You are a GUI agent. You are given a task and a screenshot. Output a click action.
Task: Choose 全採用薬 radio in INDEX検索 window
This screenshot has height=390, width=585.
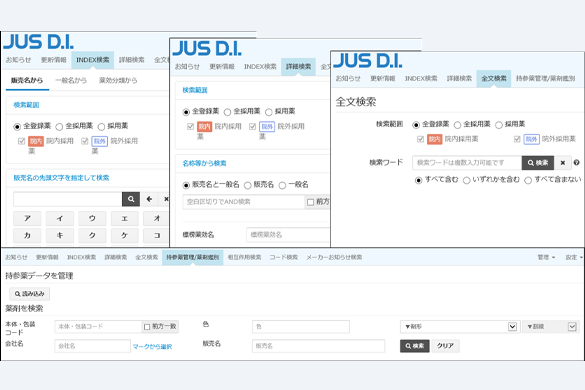coord(59,127)
